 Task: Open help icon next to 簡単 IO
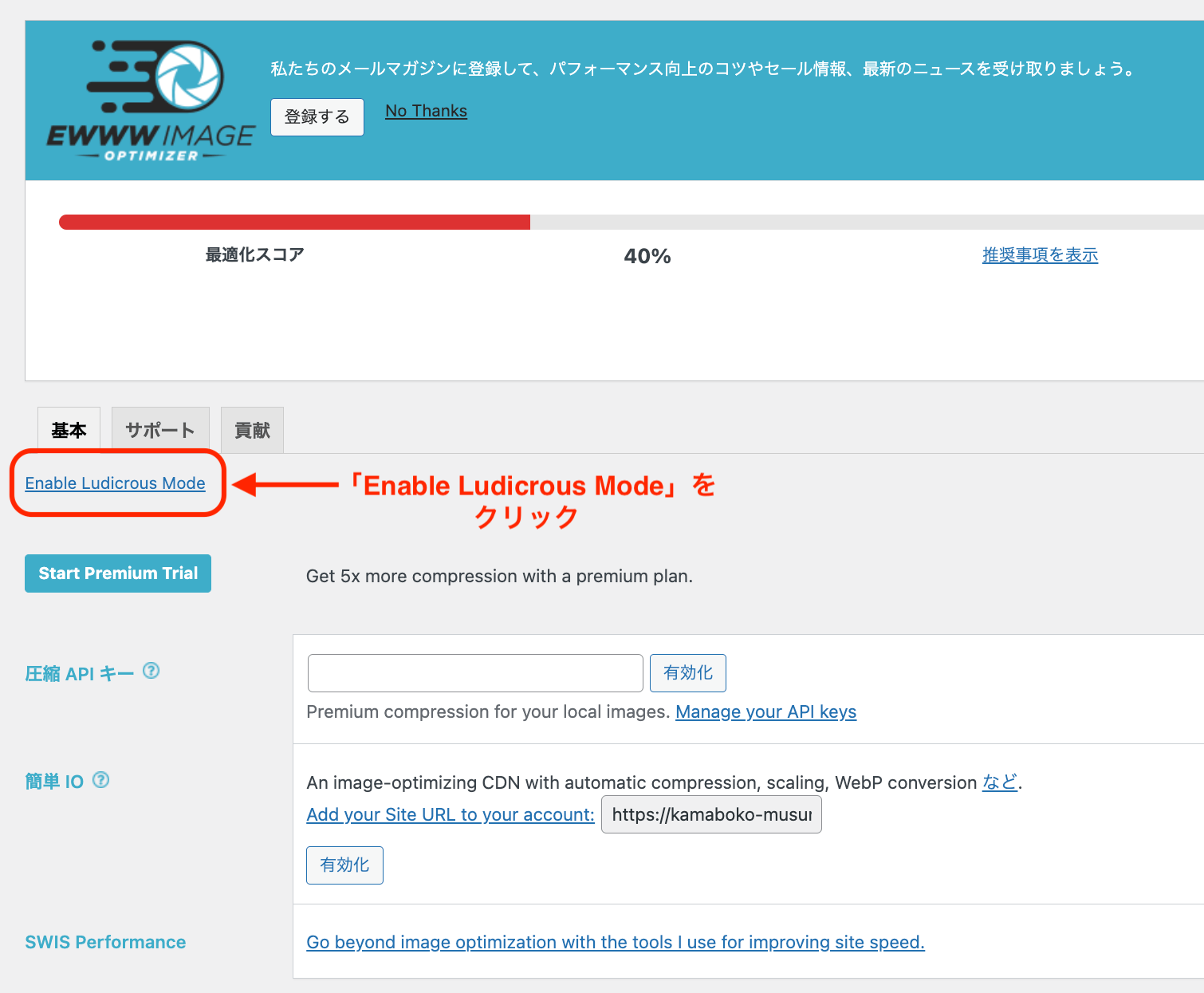tap(101, 779)
